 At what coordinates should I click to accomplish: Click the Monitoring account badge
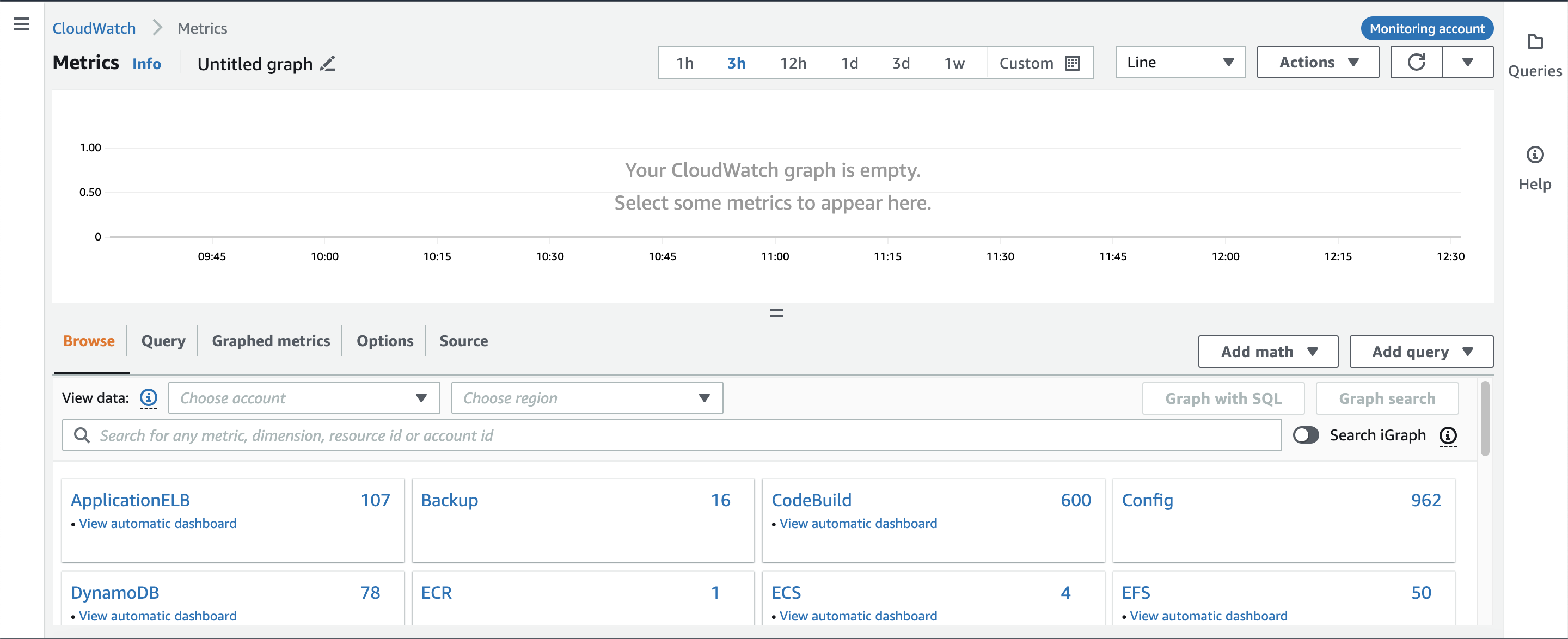[1427, 29]
